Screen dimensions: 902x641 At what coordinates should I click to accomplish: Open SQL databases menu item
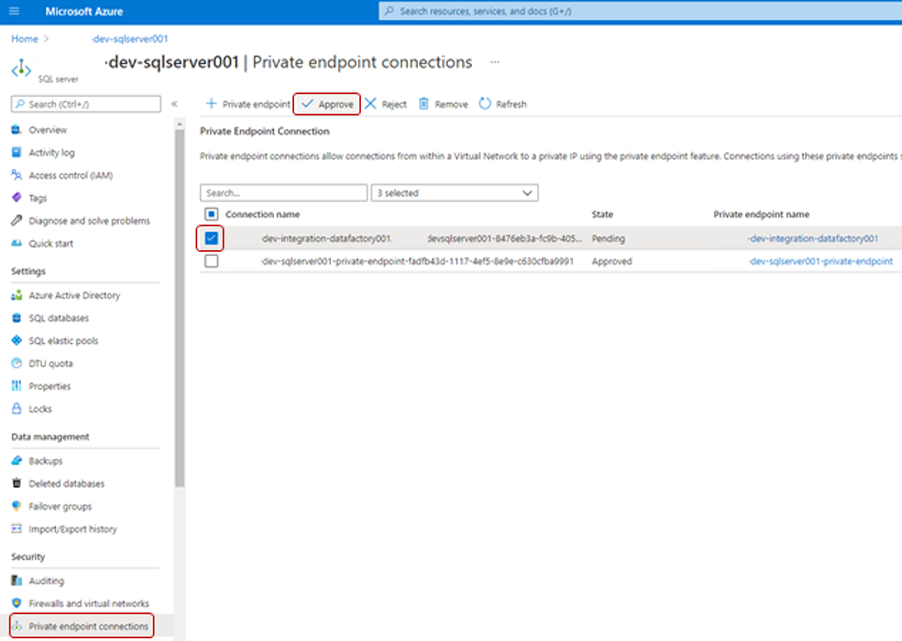[59, 318]
